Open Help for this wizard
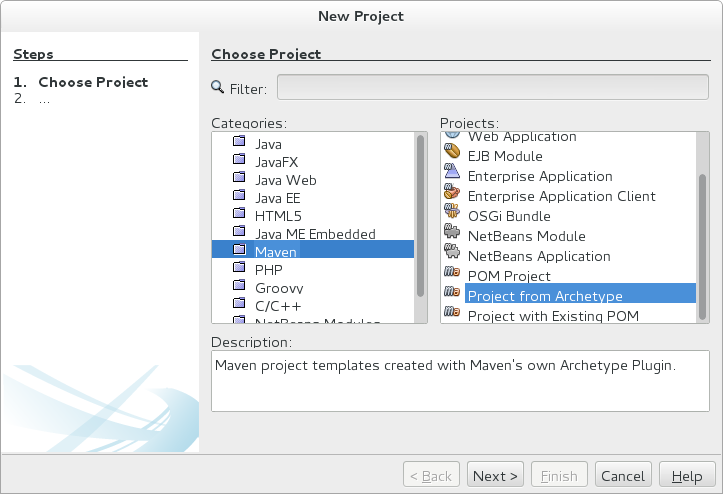This screenshot has width=723, height=494. tap(686, 476)
